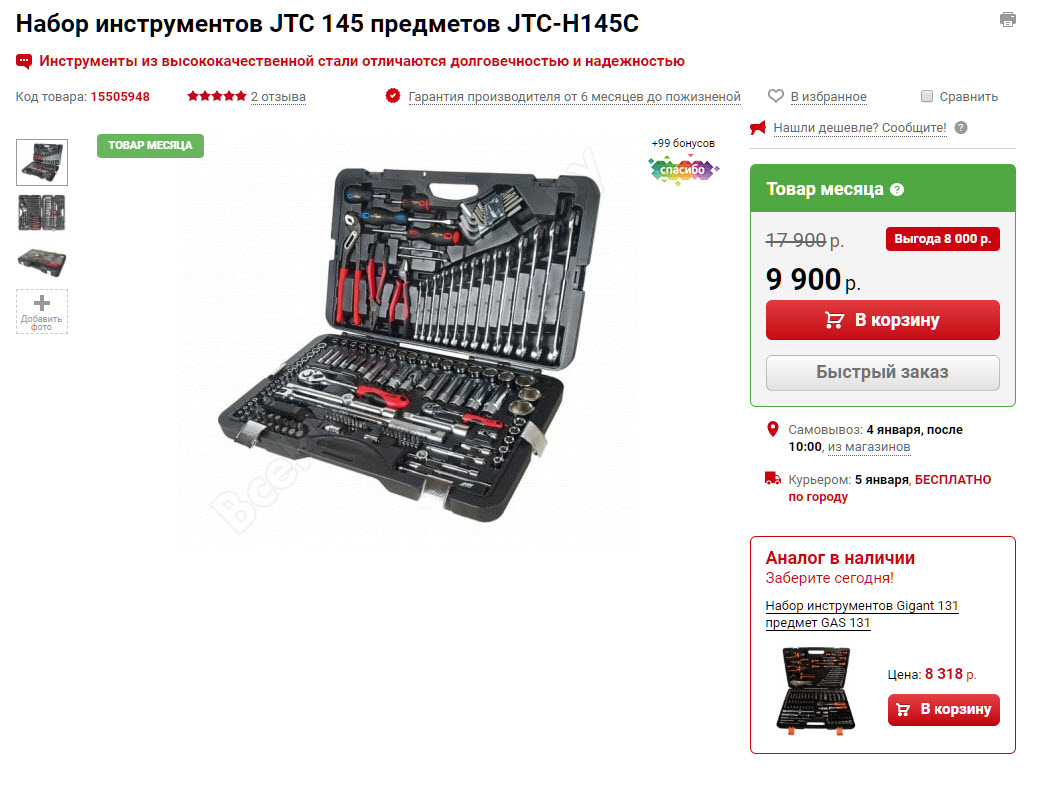
Task: Click the question mark beside Нашли дешевле
Action: coord(961,128)
